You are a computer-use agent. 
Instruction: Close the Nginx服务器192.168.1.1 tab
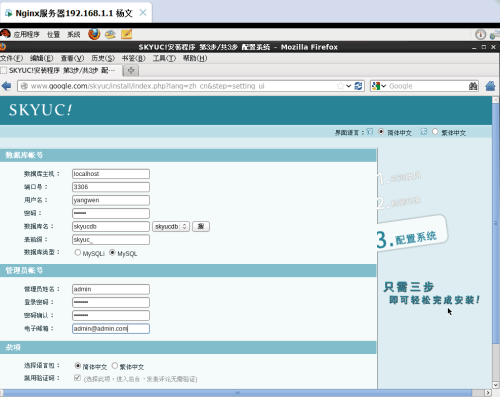[143, 13]
